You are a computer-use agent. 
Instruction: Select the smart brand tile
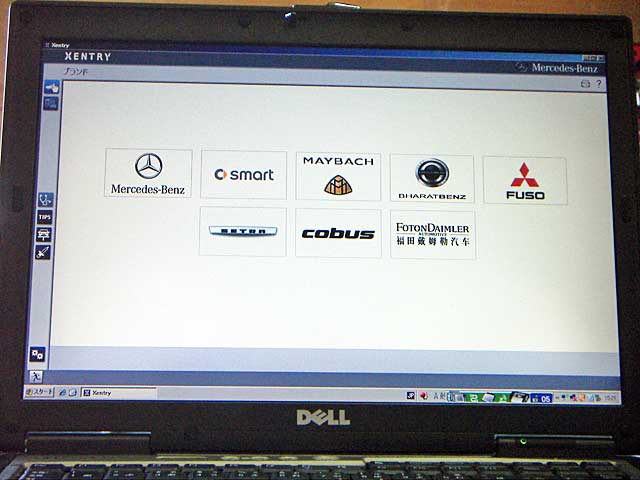[x=244, y=175]
